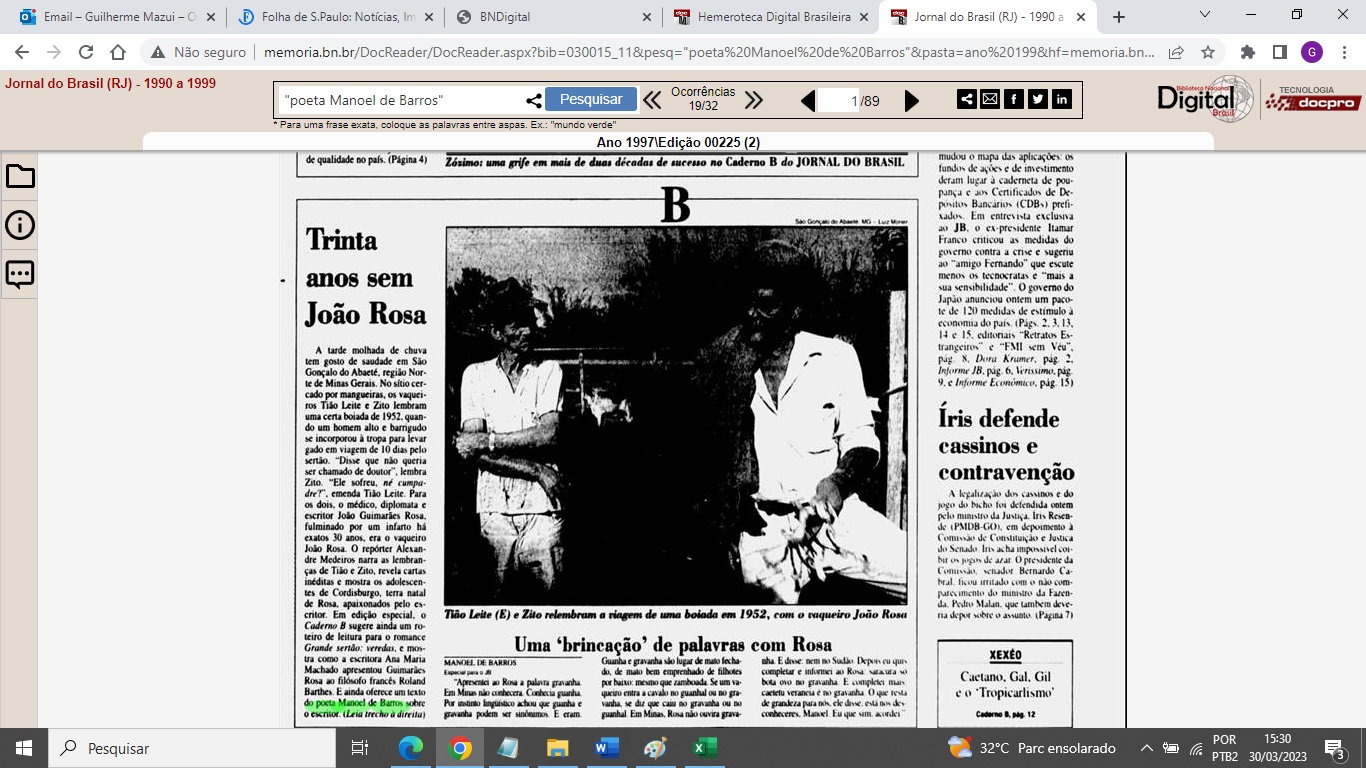Image resolution: width=1366 pixels, height=768 pixels.
Task: Click the Não seguro site warning
Action: (x=199, y=52)
